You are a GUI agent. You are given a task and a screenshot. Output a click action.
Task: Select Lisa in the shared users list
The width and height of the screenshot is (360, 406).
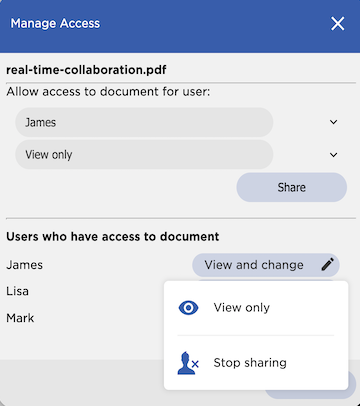(x=17, y=291)
